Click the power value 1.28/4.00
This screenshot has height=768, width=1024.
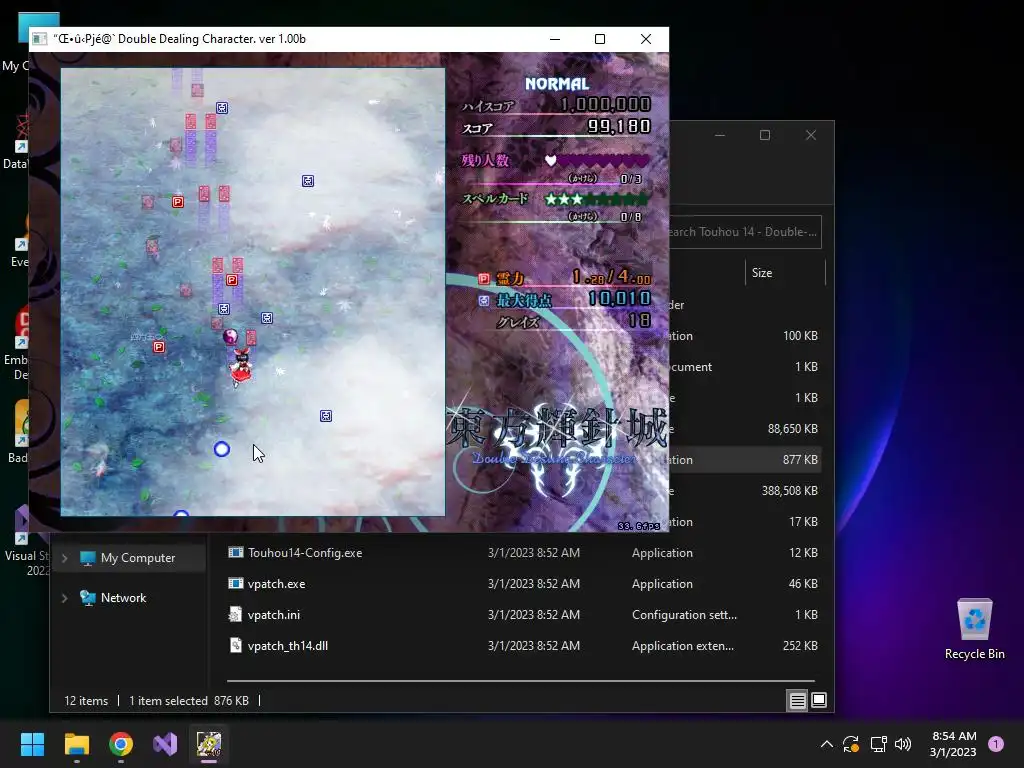(x=611, y=277)
